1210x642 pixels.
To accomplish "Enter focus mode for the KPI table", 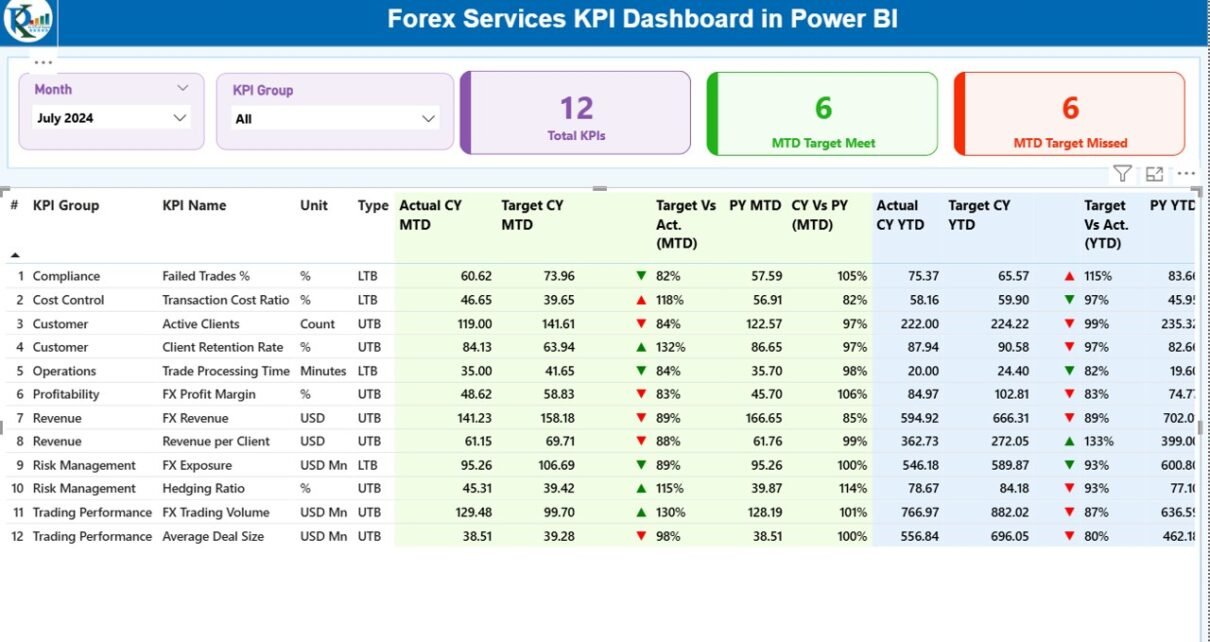I will (1155, 174).
